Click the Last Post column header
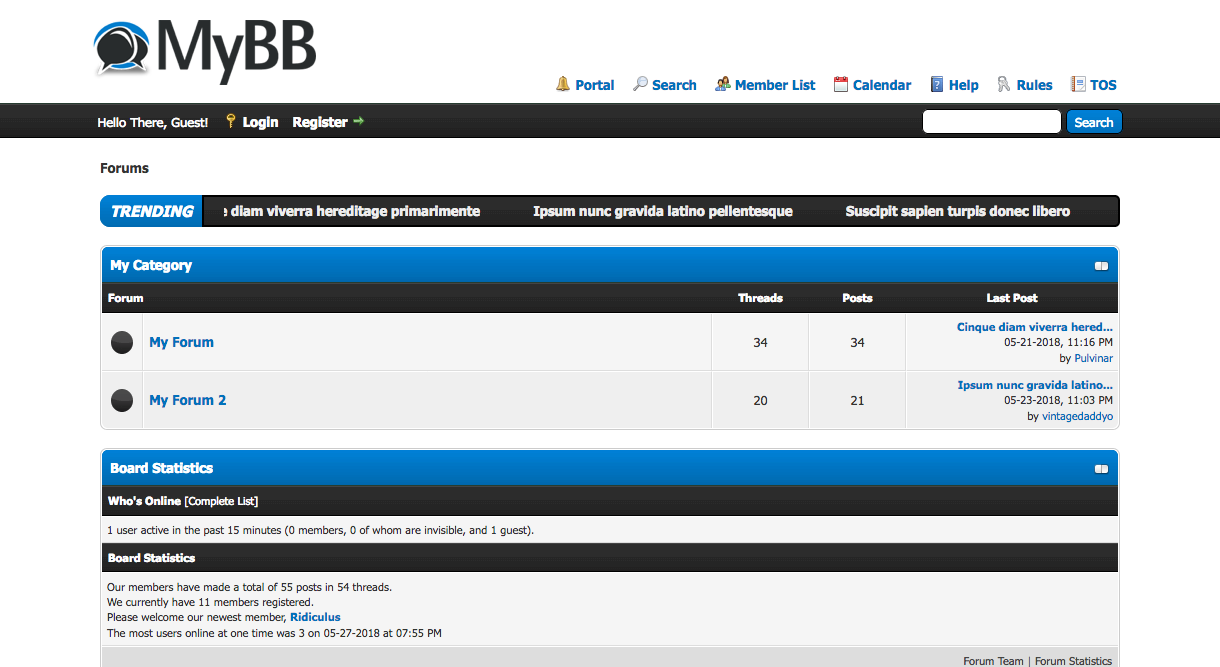Viewport: 1220px width, 667px height. pos(1012,298)
